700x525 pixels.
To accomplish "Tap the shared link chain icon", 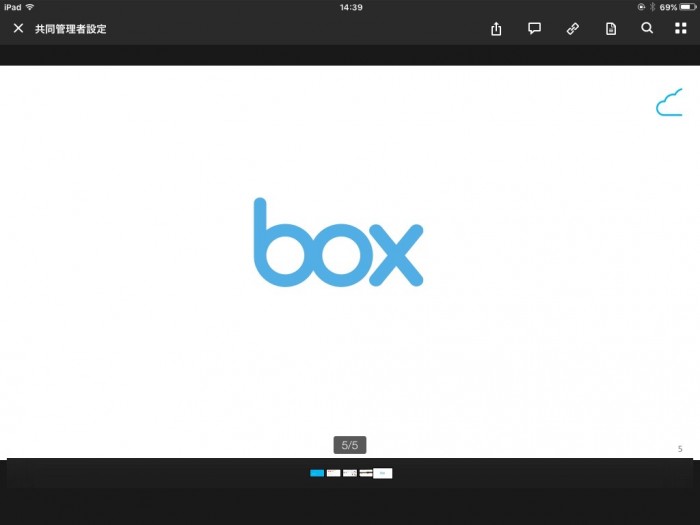I will pyautogui.click(x=573, y=29).
